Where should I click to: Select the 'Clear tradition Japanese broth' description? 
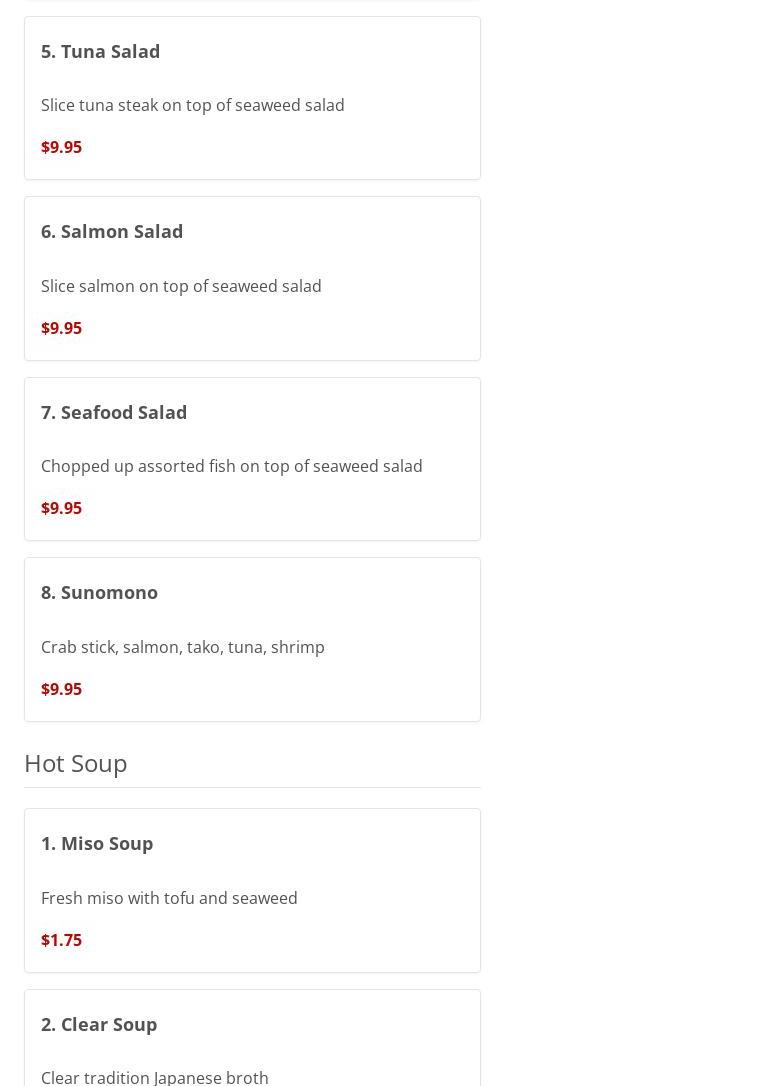155,1076
